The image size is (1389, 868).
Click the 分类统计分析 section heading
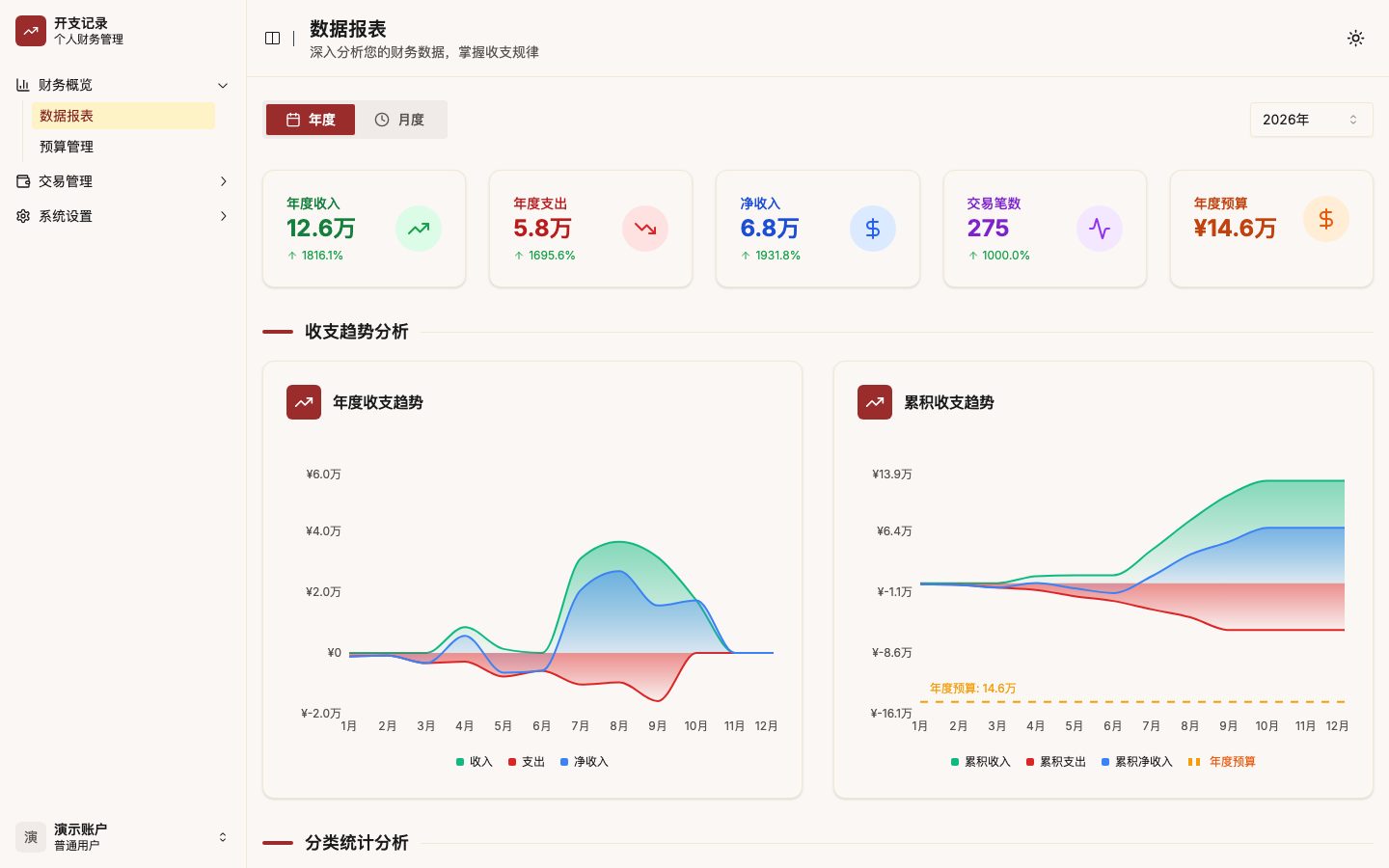click(x=357, y=843)
